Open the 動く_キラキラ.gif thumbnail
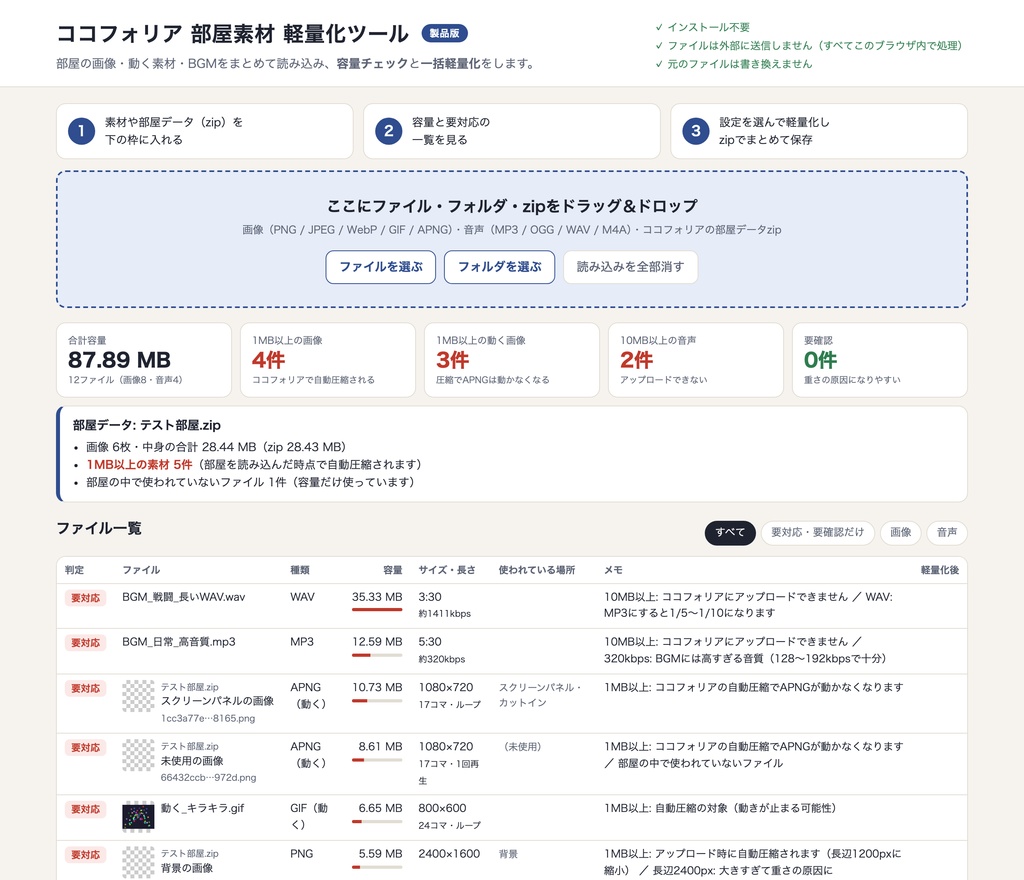Image resolution: width=1024 pixels, height=880 pixels. pos(138,817)
